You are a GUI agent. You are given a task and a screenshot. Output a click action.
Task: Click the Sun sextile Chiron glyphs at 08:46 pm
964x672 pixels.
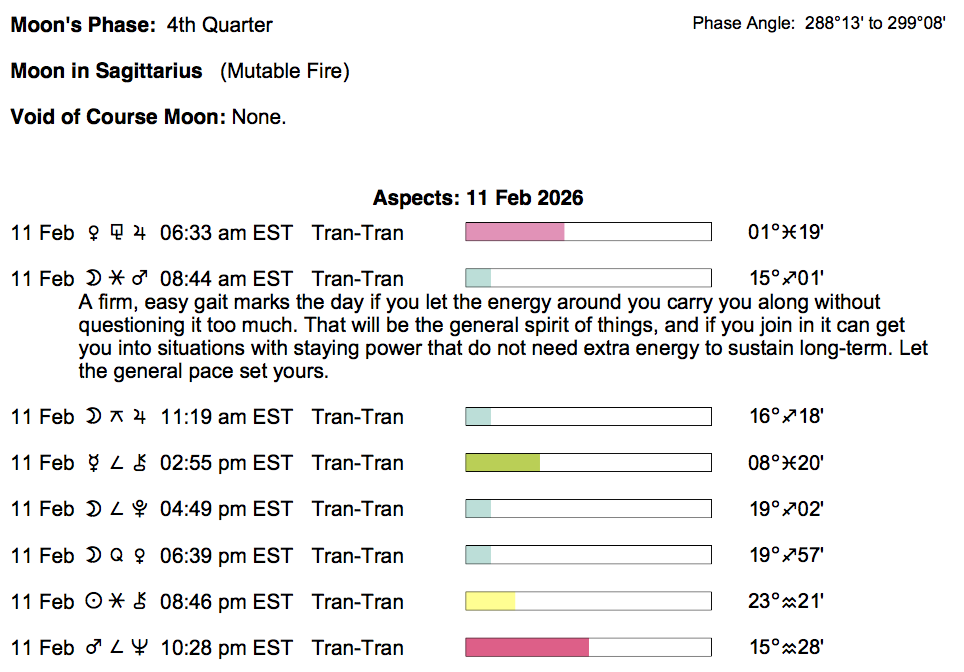click(x=117, y=602)
